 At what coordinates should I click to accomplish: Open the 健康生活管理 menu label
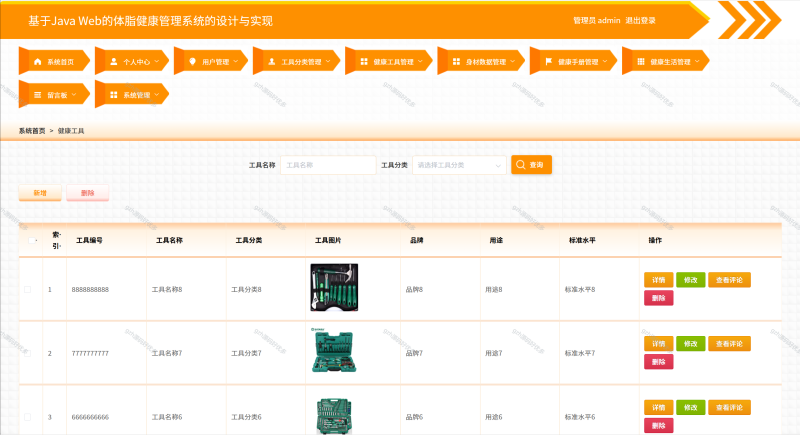coord(670,62)
